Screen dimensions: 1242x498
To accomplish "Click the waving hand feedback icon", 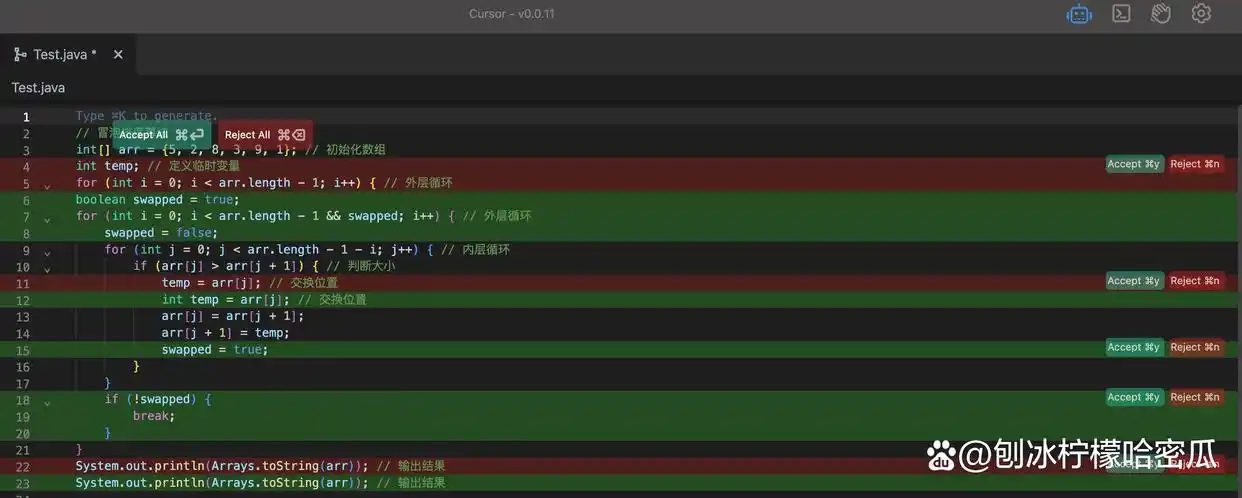I will coord(1160,14).
